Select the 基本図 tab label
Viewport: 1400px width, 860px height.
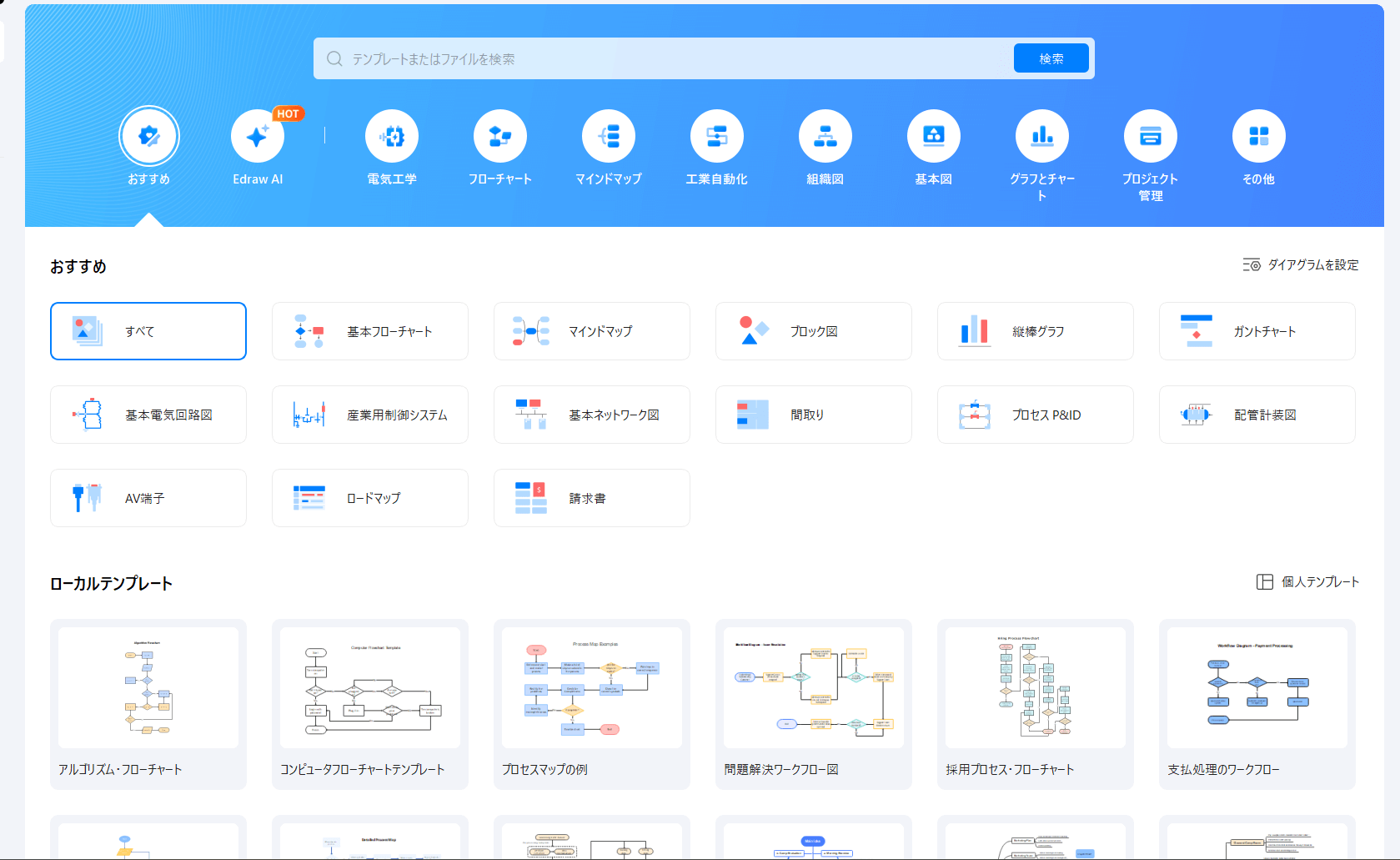coord(934,179)
